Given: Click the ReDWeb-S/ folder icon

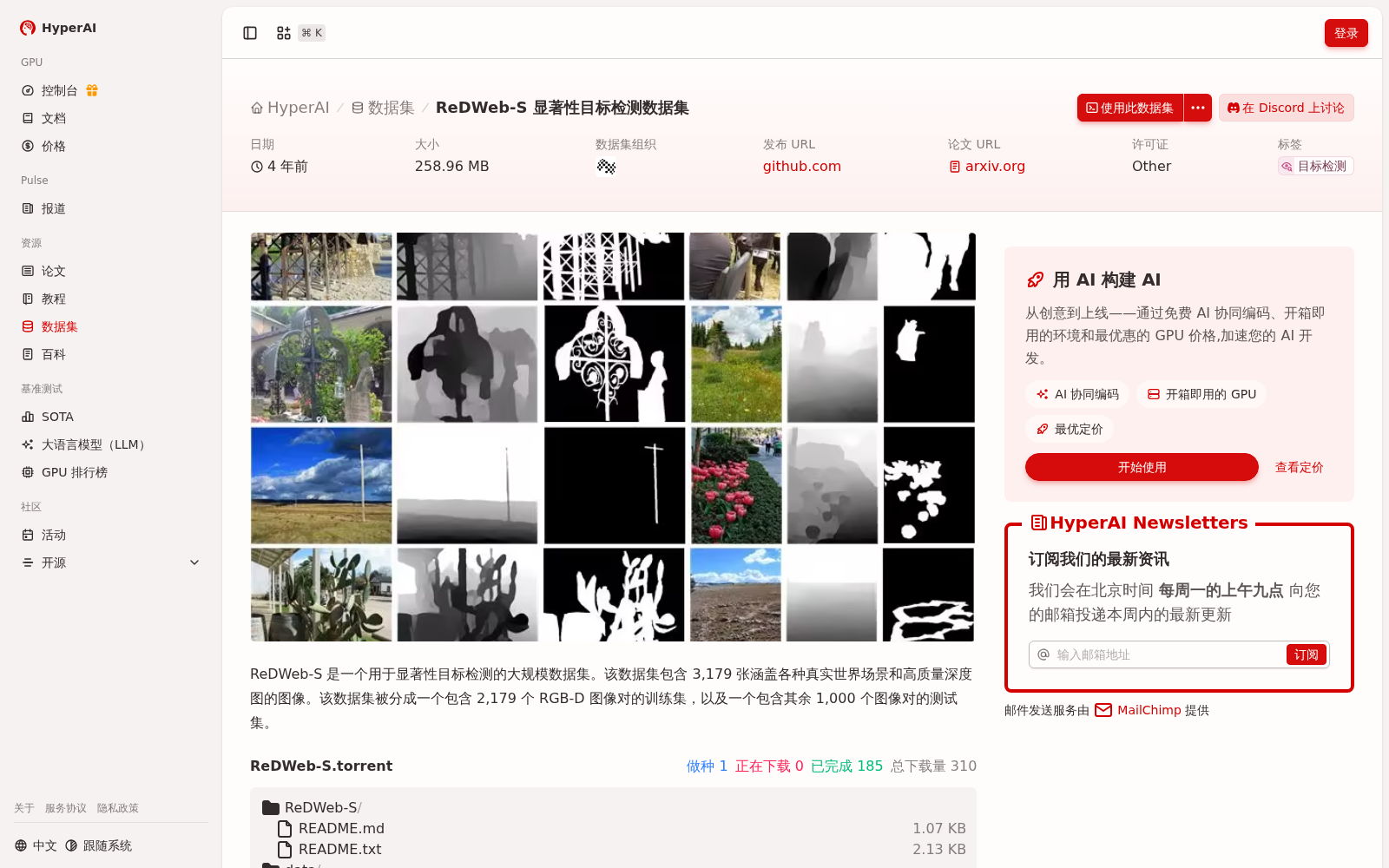Looking at the screenshot, I should point(271,807).
